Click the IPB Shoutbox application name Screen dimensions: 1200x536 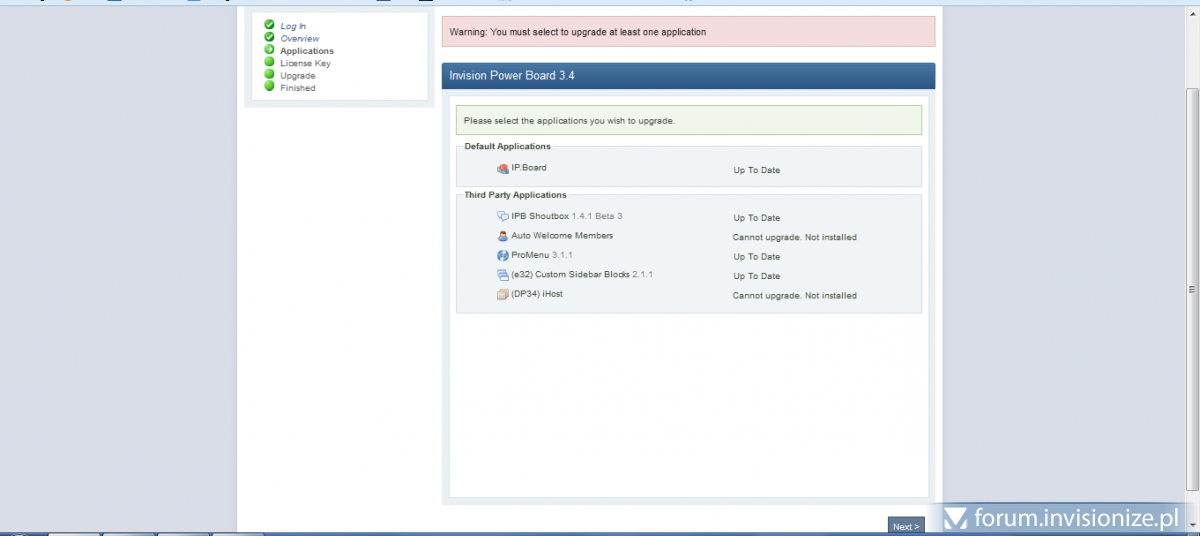(x=540, y=216)
